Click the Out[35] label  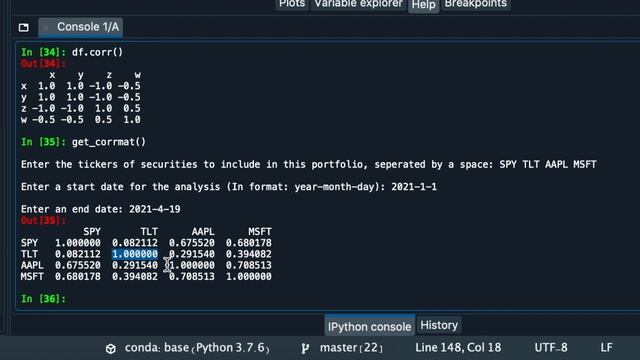pyautogui.click(x=43, y=220)
